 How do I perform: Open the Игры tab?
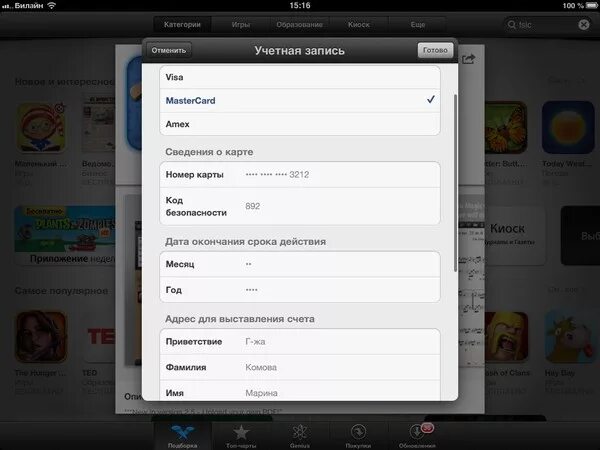point(241,24)
